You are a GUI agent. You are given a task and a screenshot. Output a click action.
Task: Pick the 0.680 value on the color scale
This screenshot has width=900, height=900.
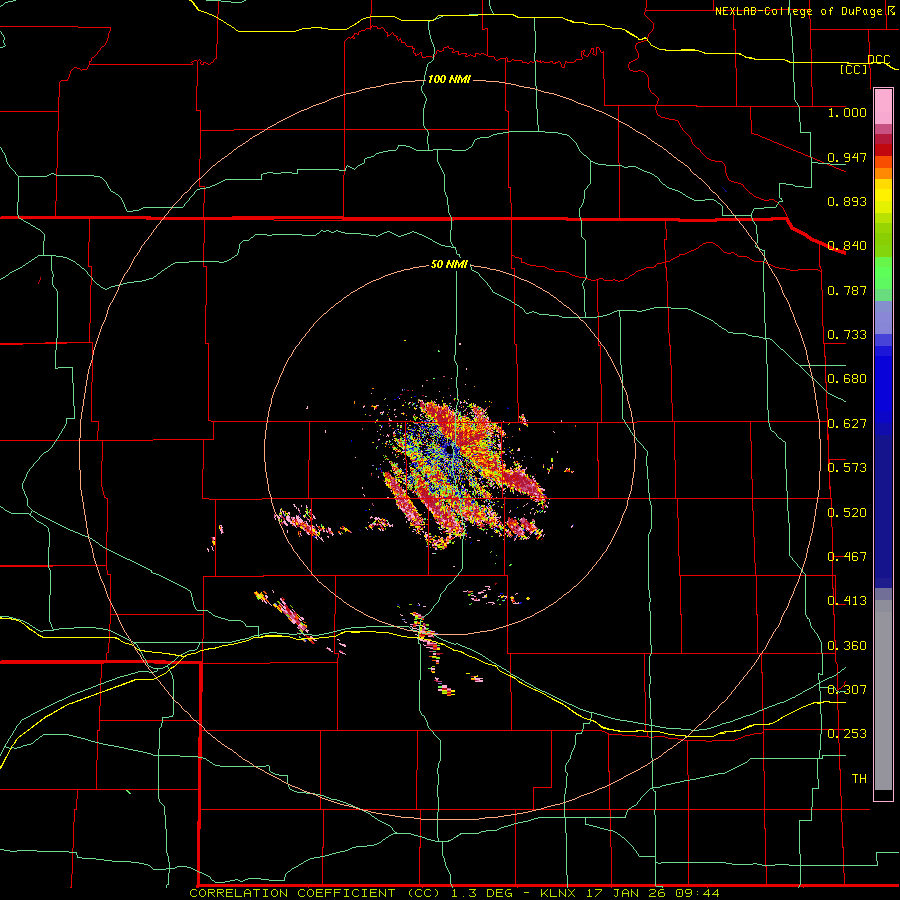(x=847, y=379)
